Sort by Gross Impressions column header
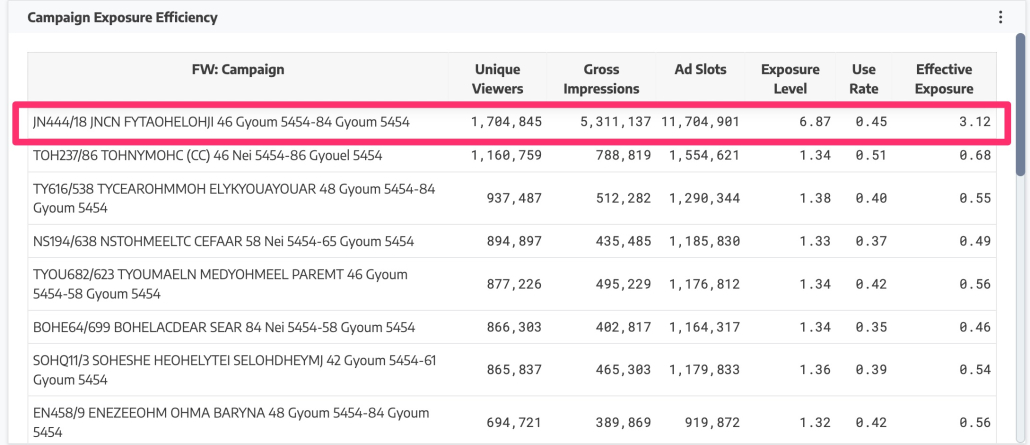The width and height of the screenshot is (1030, 445). tap(601, 79)
